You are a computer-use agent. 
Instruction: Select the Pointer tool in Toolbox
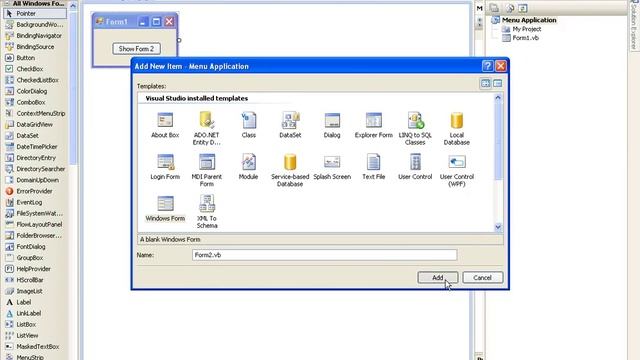coord(35,13)
